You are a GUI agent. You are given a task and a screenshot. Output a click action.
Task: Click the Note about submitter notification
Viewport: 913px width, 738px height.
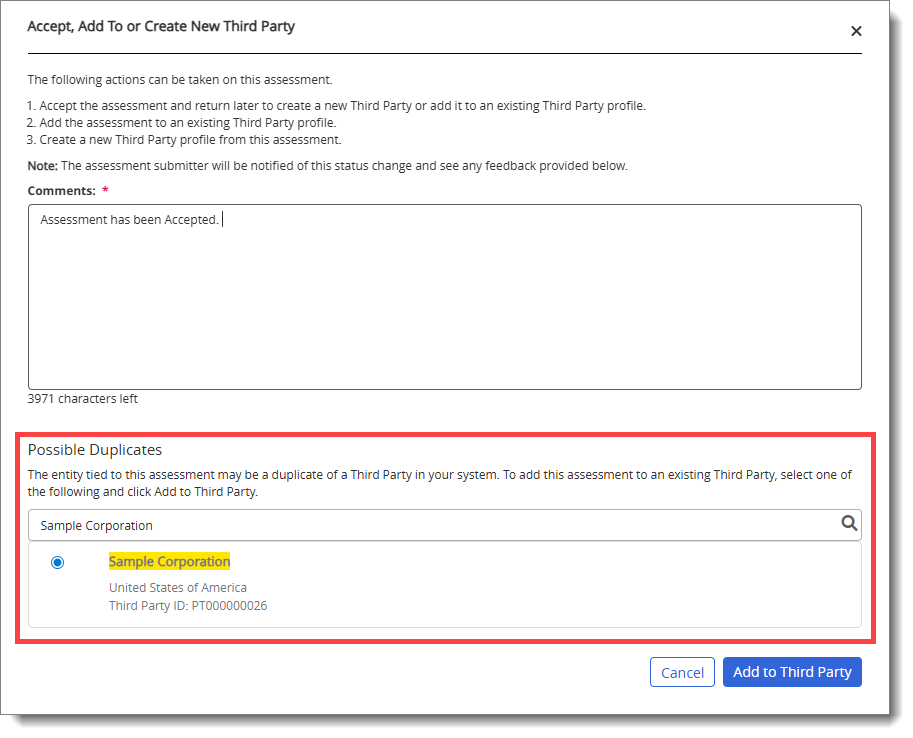pyautogui.click(x=327, y=165)
